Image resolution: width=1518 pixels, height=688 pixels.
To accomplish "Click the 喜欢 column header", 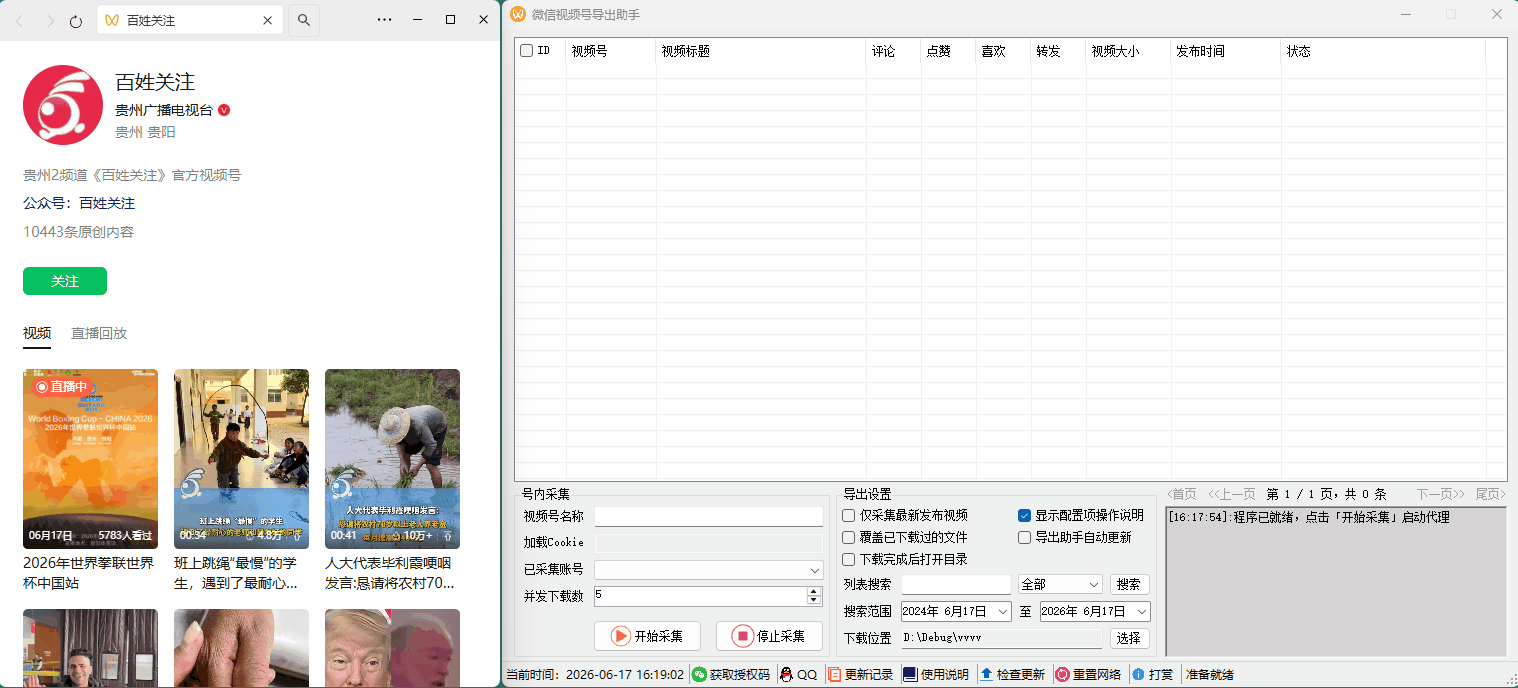I will pos(1003,51).
